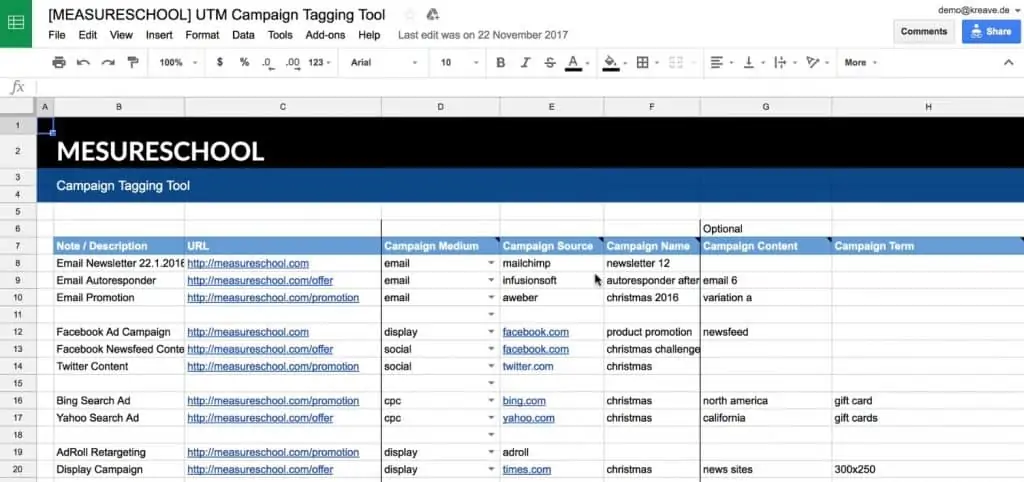This screenshot has width=1024, height=482.
Task: Open the Insert menu
Action: pos(159,35)
